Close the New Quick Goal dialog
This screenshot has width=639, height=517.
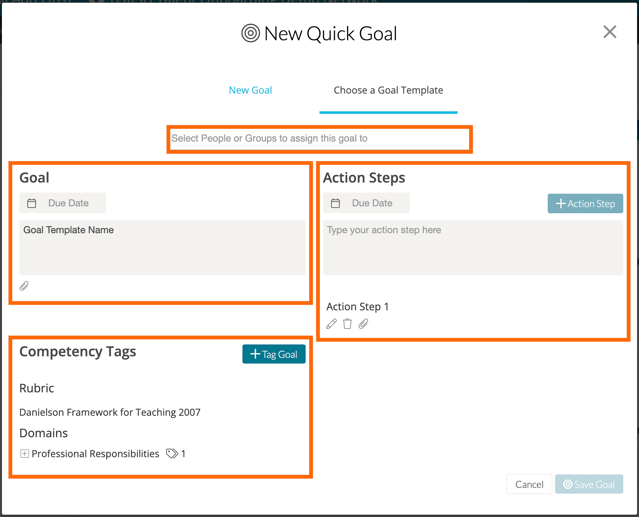pyautogui.click(x=609, y=32)
